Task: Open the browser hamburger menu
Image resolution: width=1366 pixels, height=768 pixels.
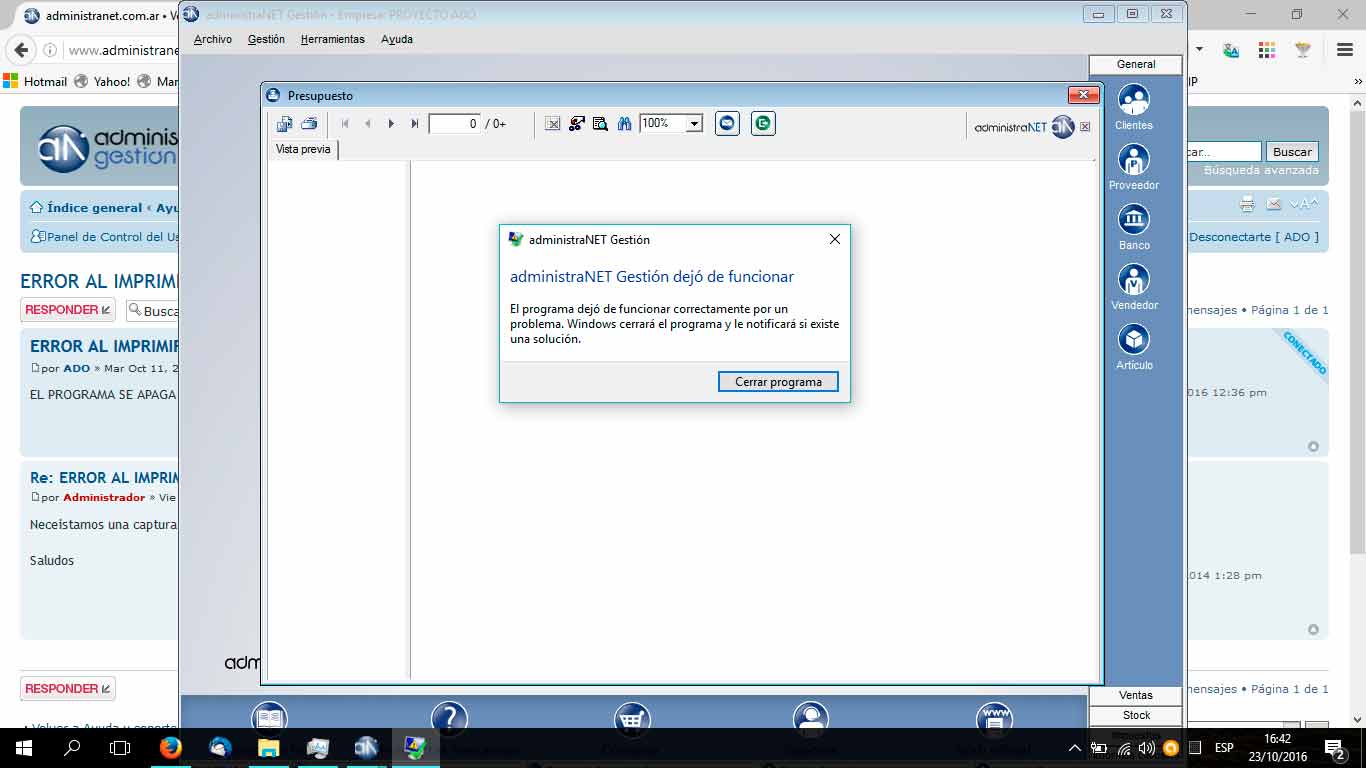Action: pos(1345,50)
